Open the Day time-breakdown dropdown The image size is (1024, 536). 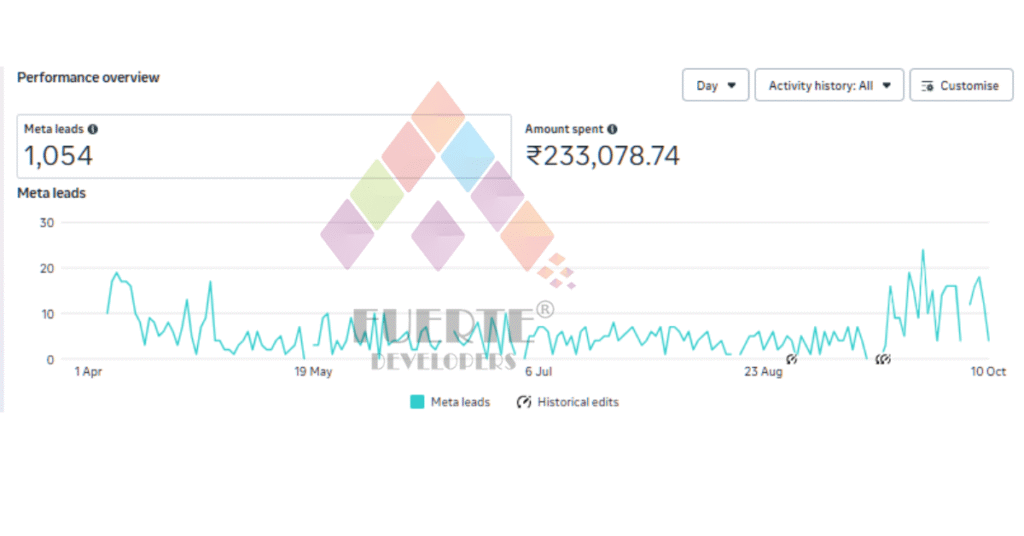[715, 86]
